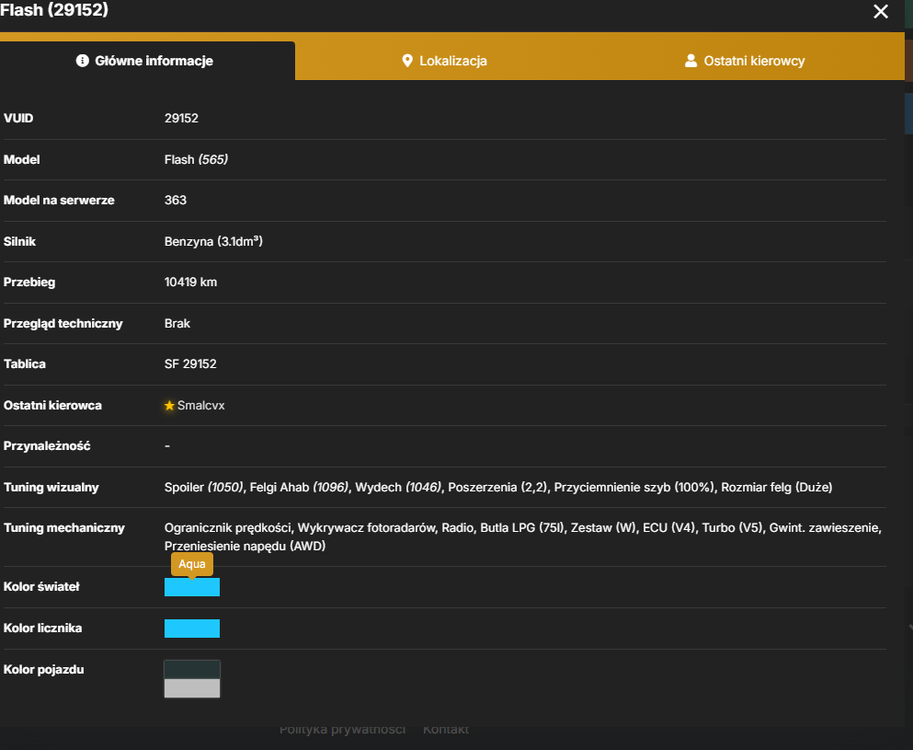Open the Ostatni kierowcy tab
This screenshot has width=913, height=750.
[x=745, y=61]
